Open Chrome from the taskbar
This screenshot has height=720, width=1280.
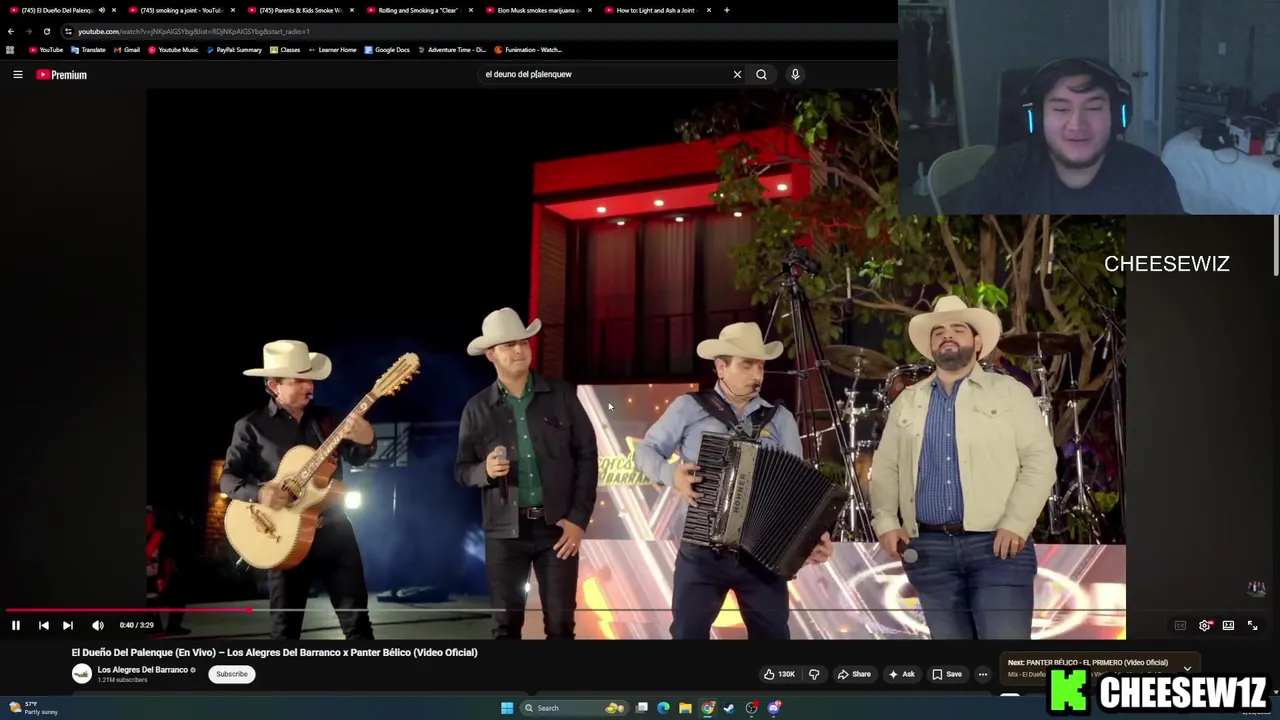pyautogui.click(x=707, y=708)
